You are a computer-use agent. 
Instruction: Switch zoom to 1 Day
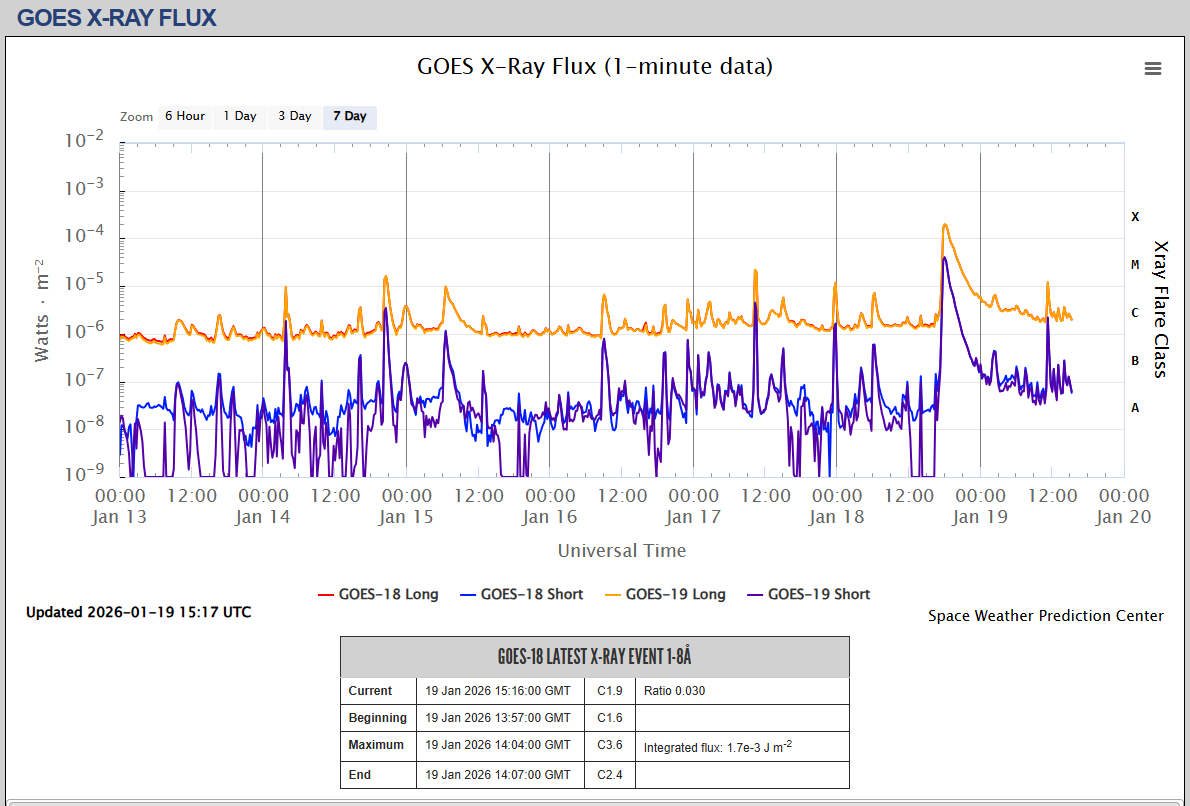tap(240, 116)
